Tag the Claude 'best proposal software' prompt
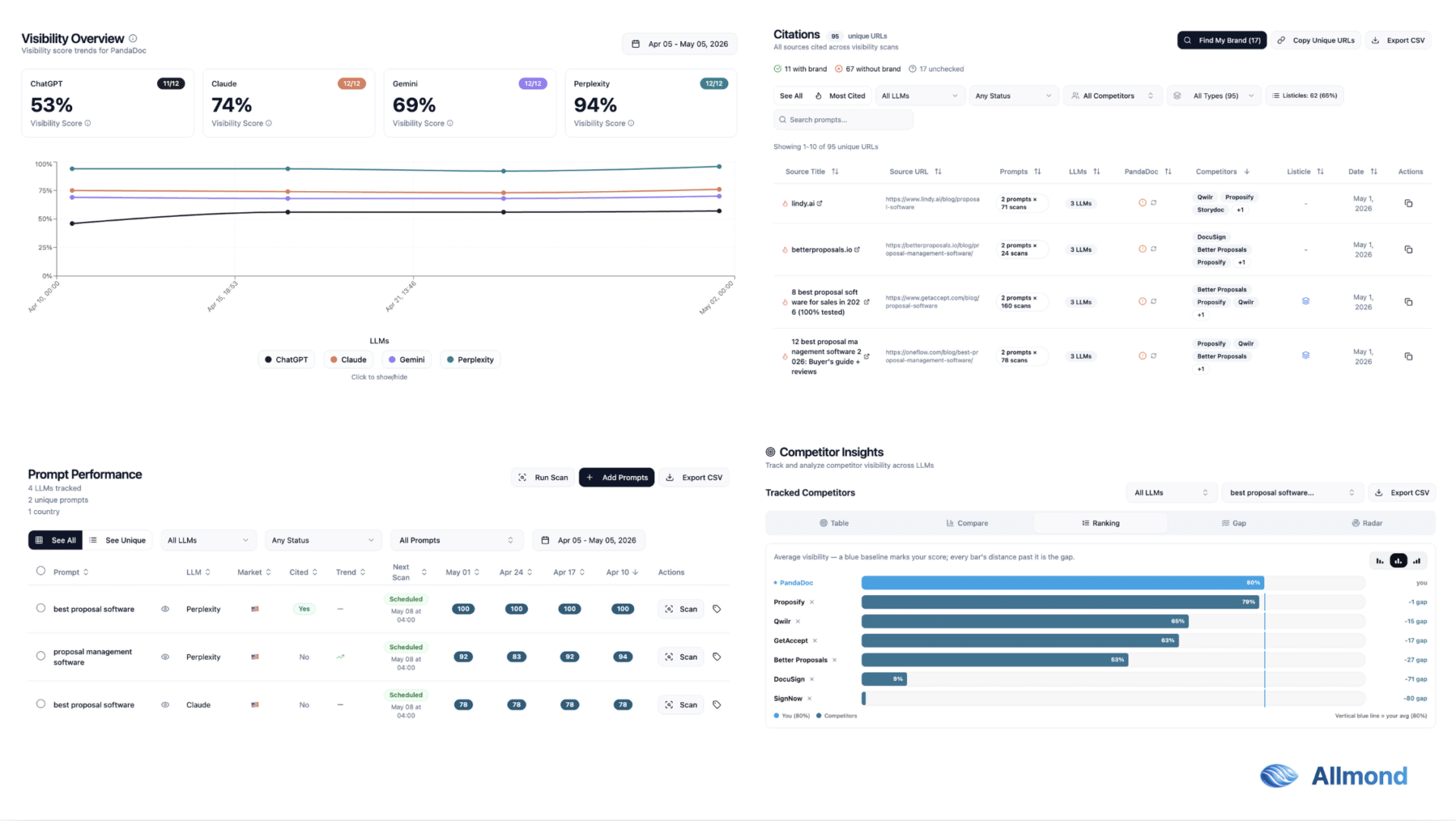 coord(717,704)
